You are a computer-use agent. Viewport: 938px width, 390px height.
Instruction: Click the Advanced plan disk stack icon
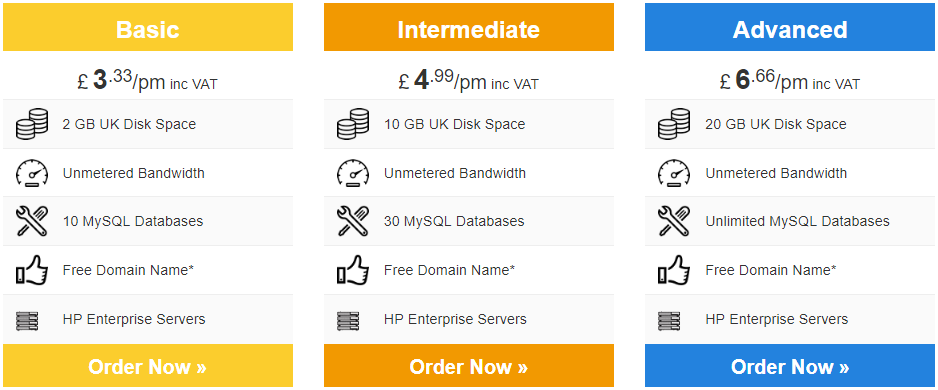[x=674, y=124]
